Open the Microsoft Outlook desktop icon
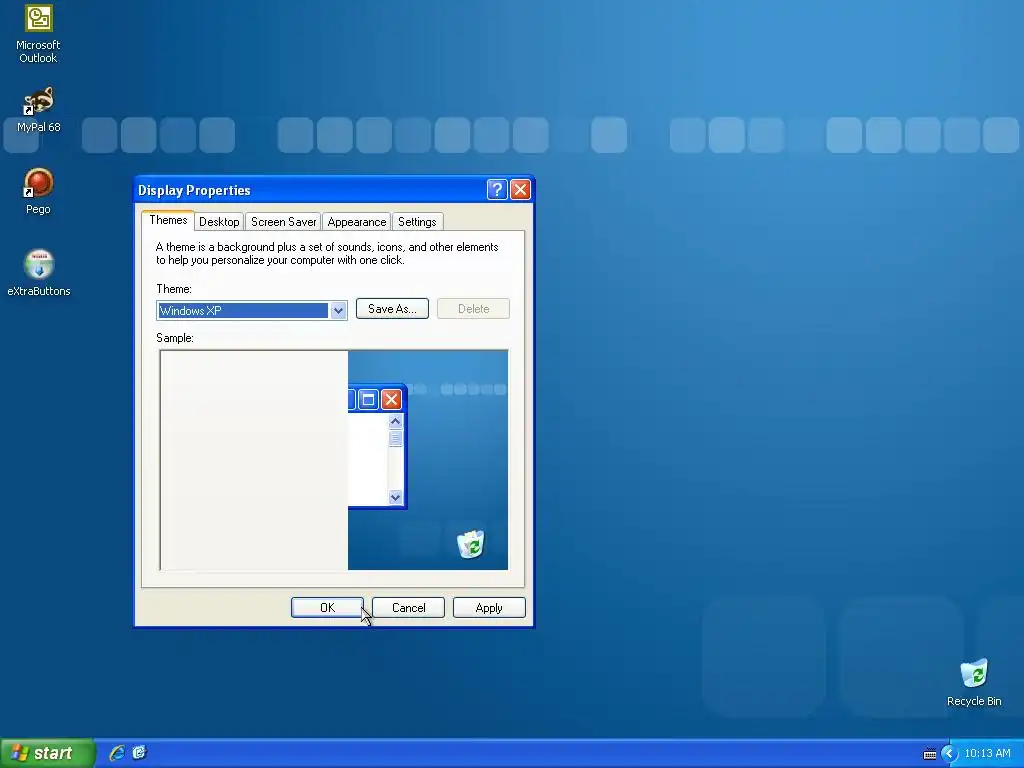This screenshot has height=768, width=1024. tap(38, 34)
